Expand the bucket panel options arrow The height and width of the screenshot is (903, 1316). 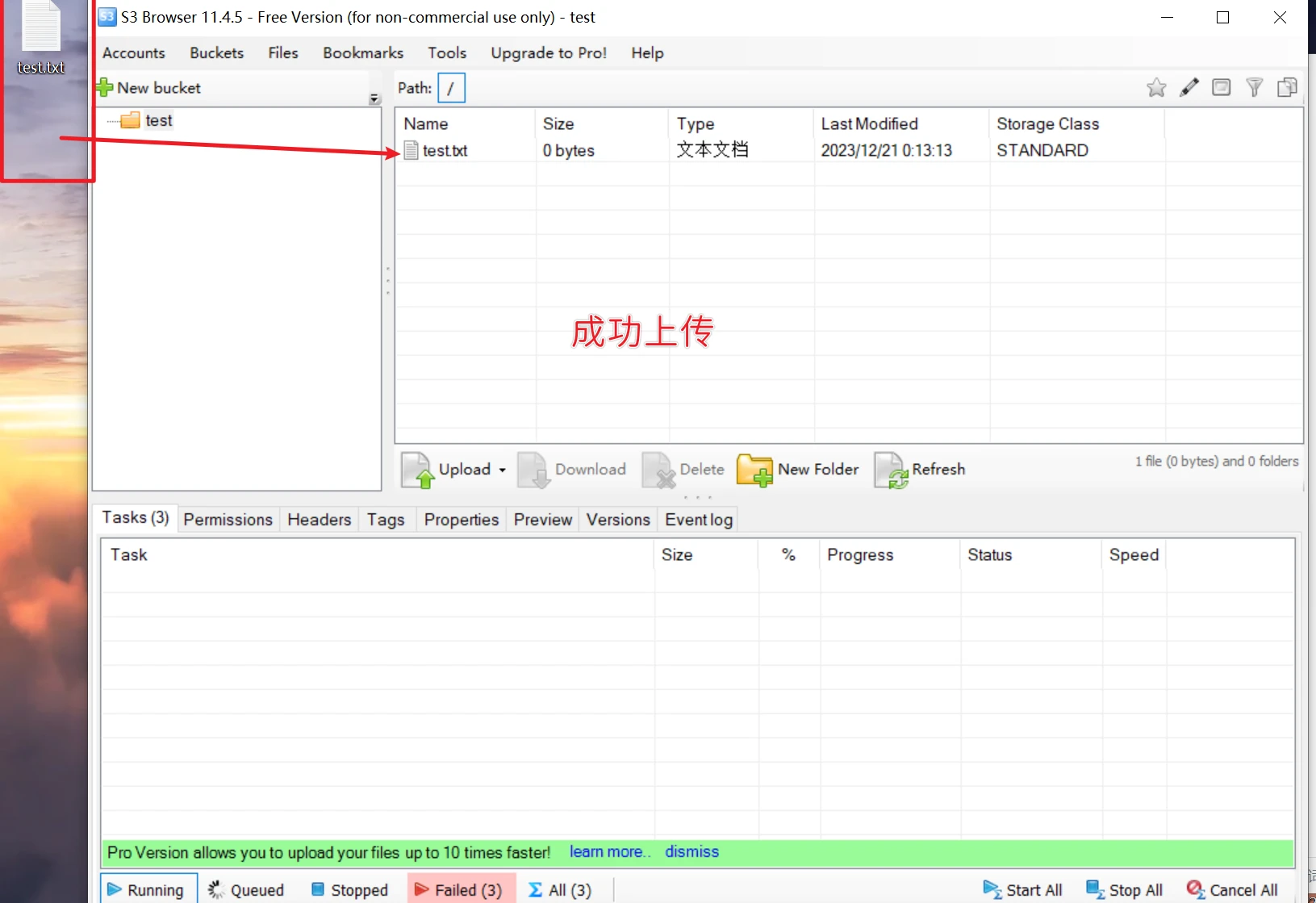374,99
